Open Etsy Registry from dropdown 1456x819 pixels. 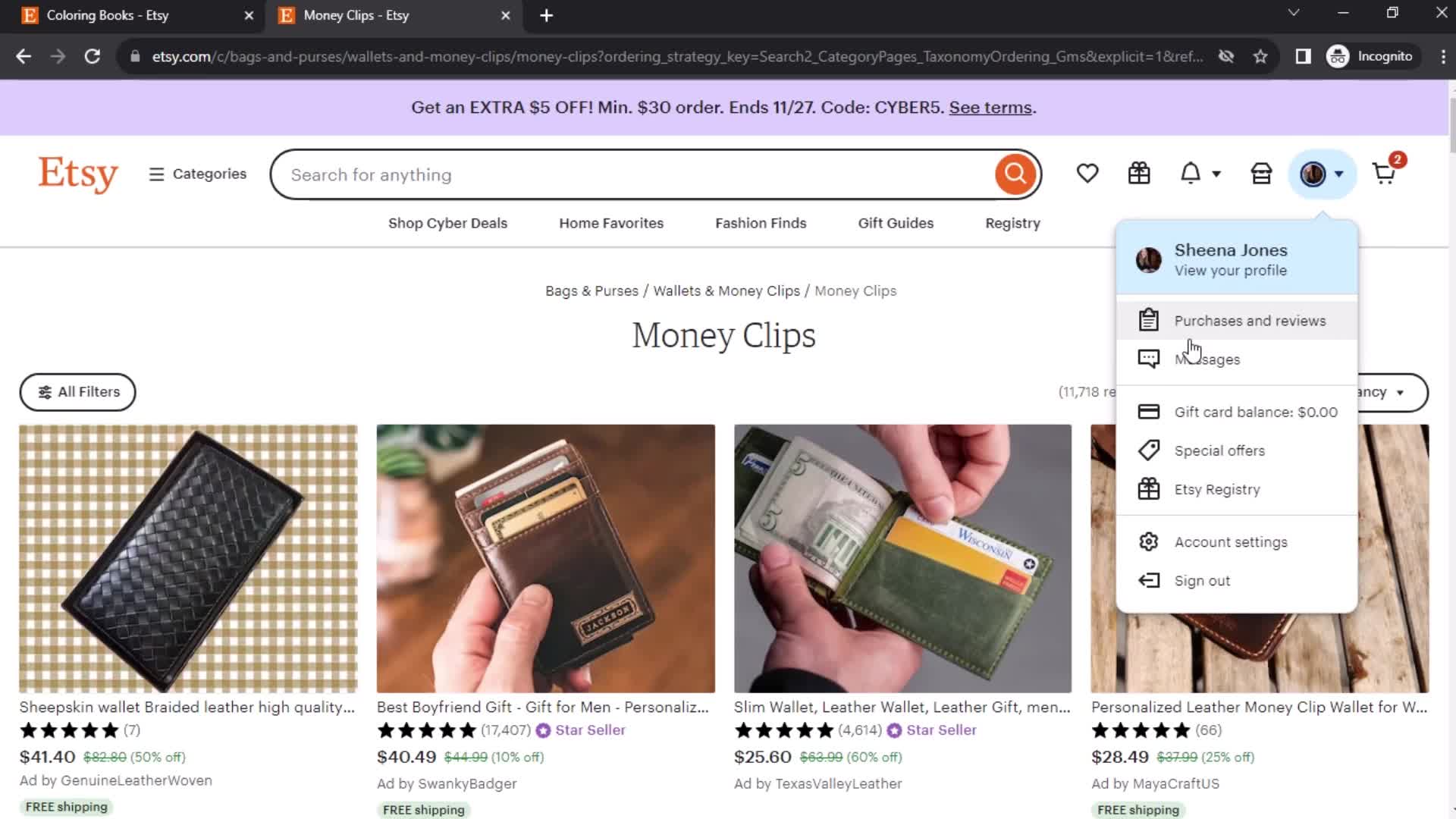[1217, 489]
